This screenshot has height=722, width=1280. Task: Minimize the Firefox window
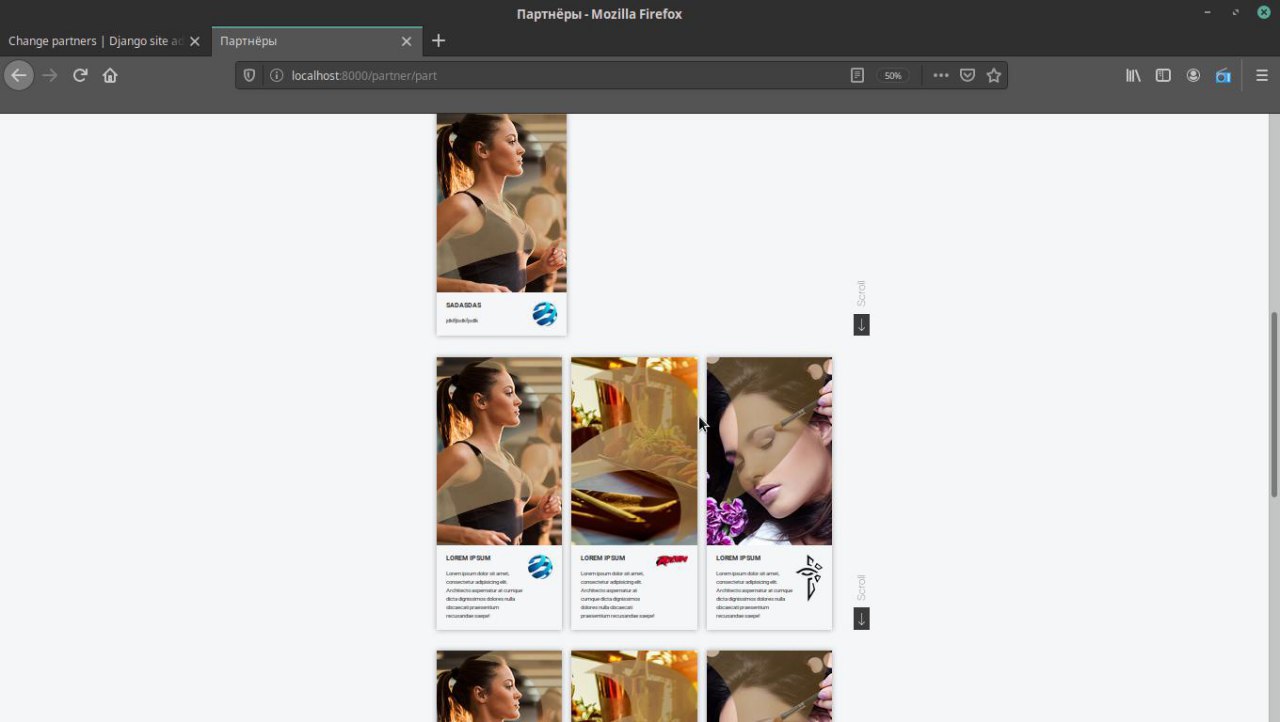[1207, 13]
